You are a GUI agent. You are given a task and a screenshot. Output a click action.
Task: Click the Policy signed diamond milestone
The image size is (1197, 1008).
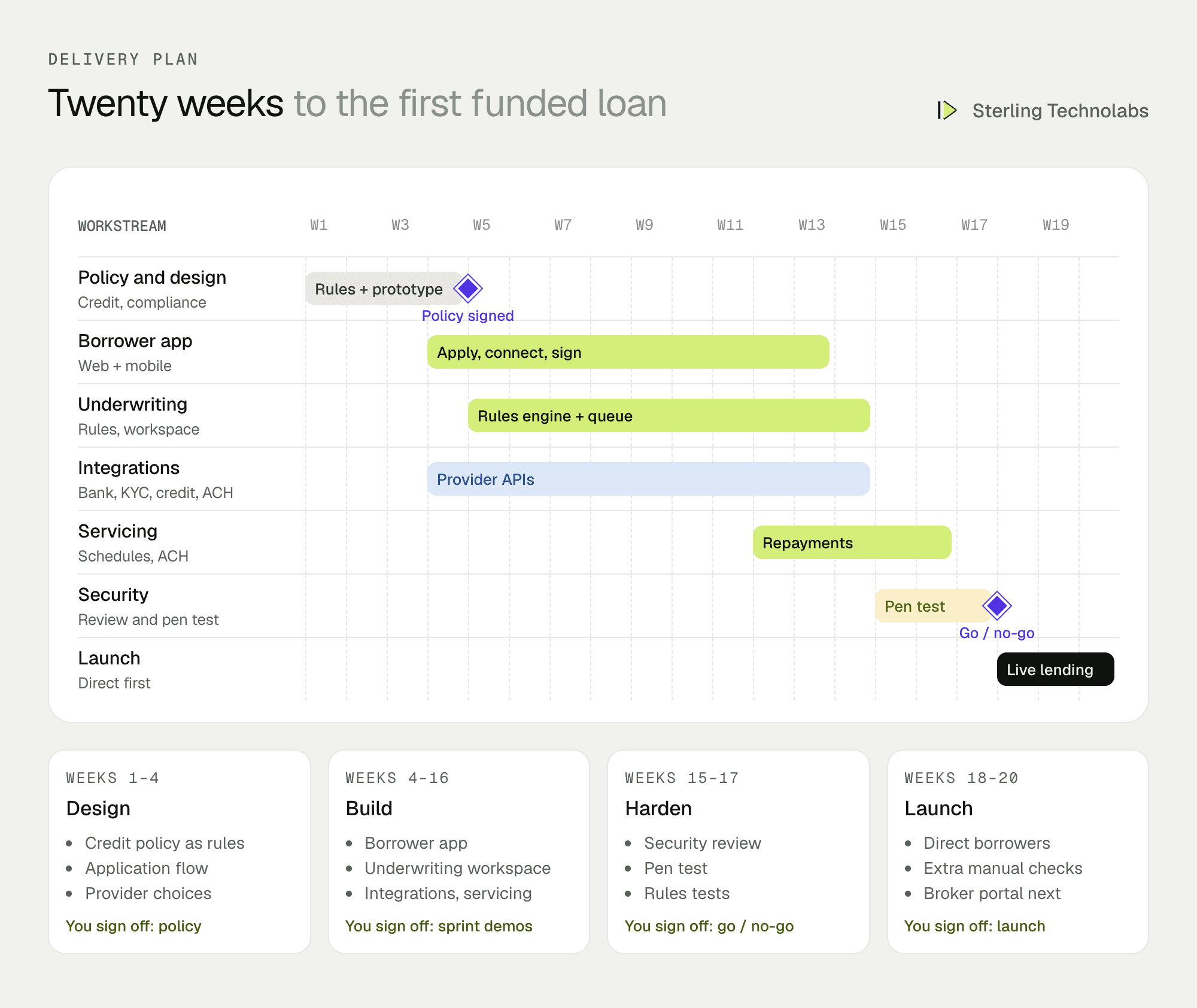coord(468,289)
